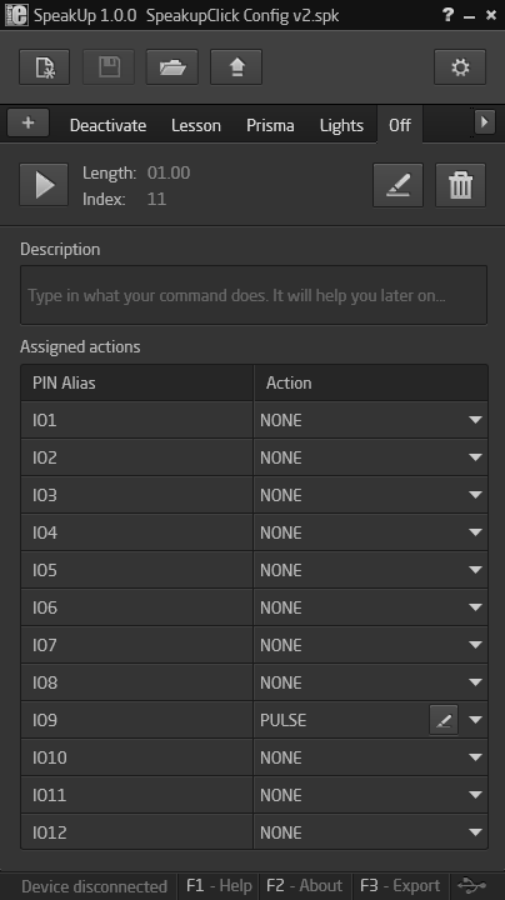Image resolution: width=505 pixels, height=900 pixels.
Task: Open project from folder icon
Action: tap(172, 67)
